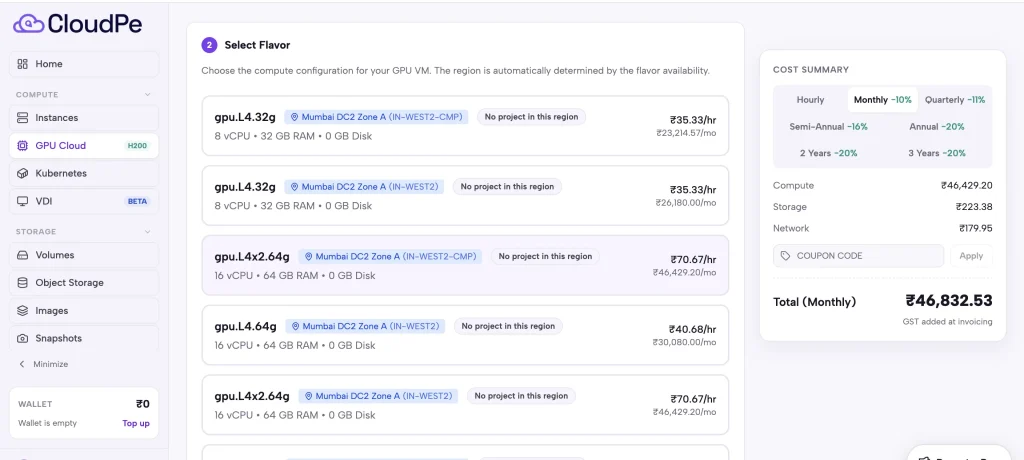Select 3 Years -20% billing
The width and height of the screenshot is (1024, 460).
936,153
